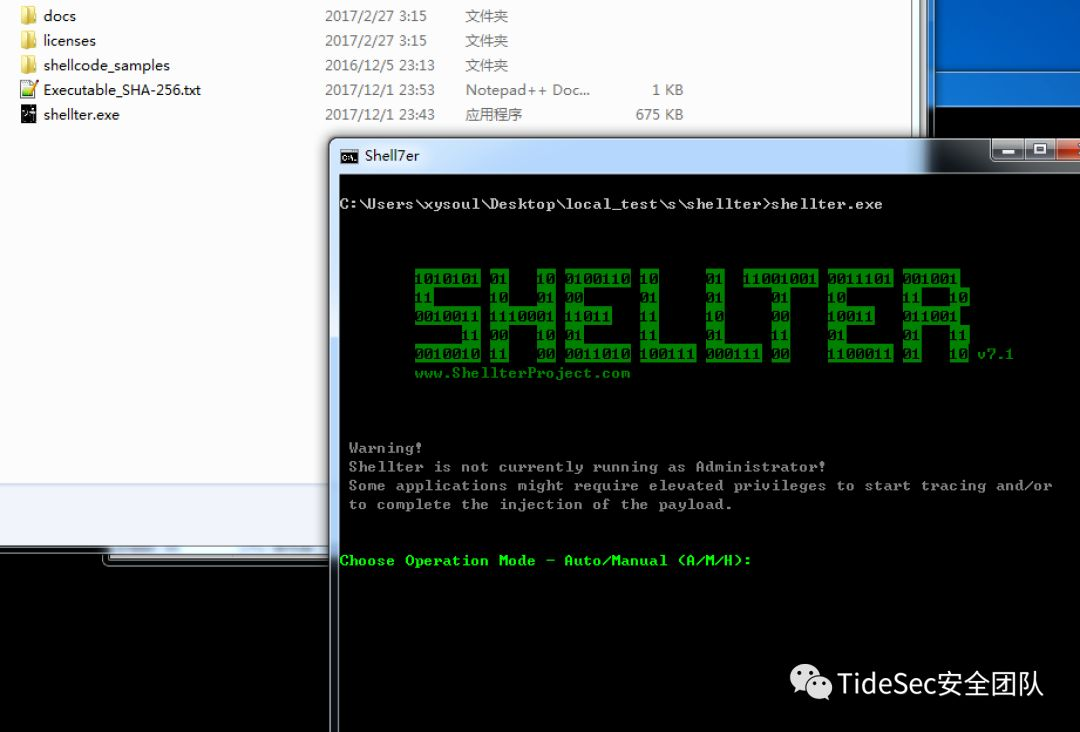This screenshot has height=732, width=1080.
Task: Click the line about not running as Administrator
Action: click(587, 466)
